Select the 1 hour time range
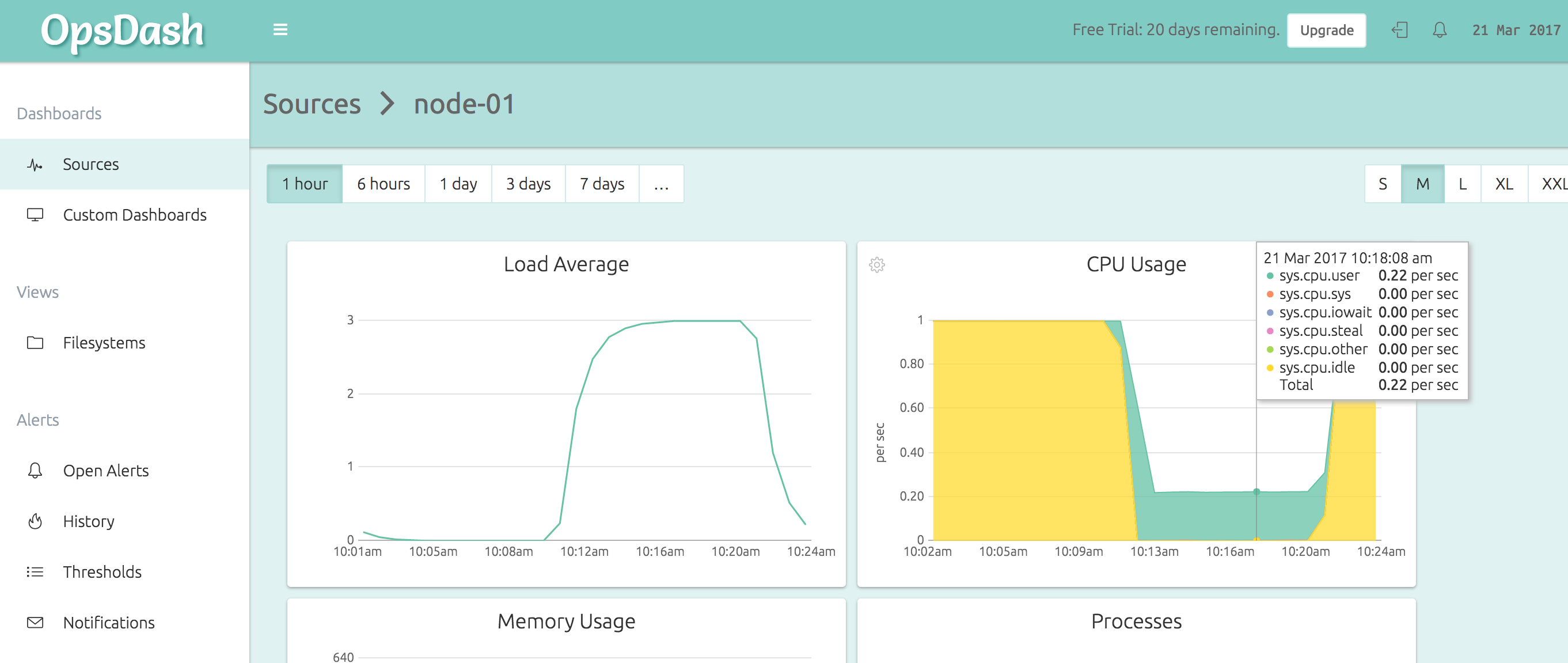The height and width of the screenshot is (663, 1568). 305,184
